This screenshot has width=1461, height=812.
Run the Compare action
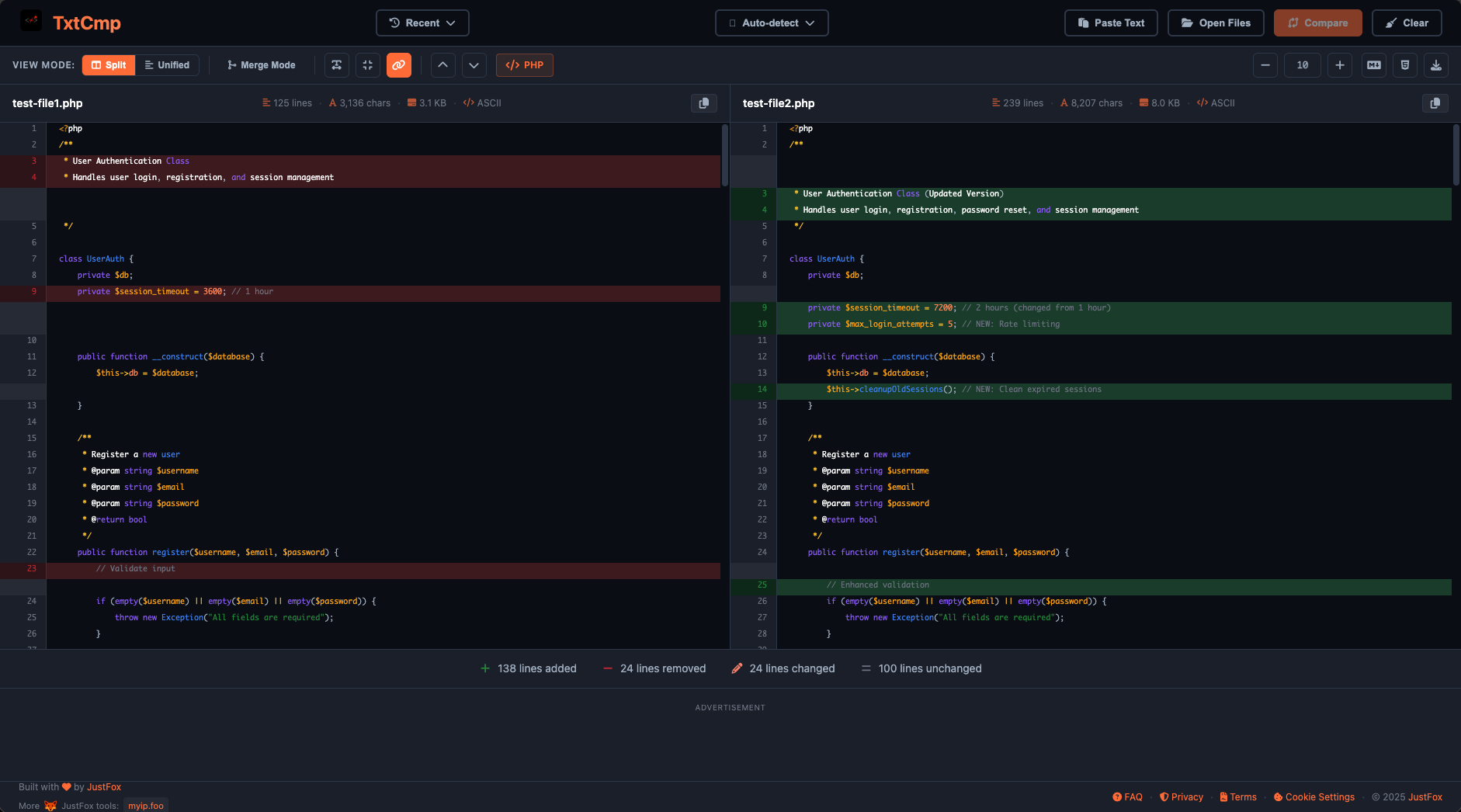[1317, 23]
